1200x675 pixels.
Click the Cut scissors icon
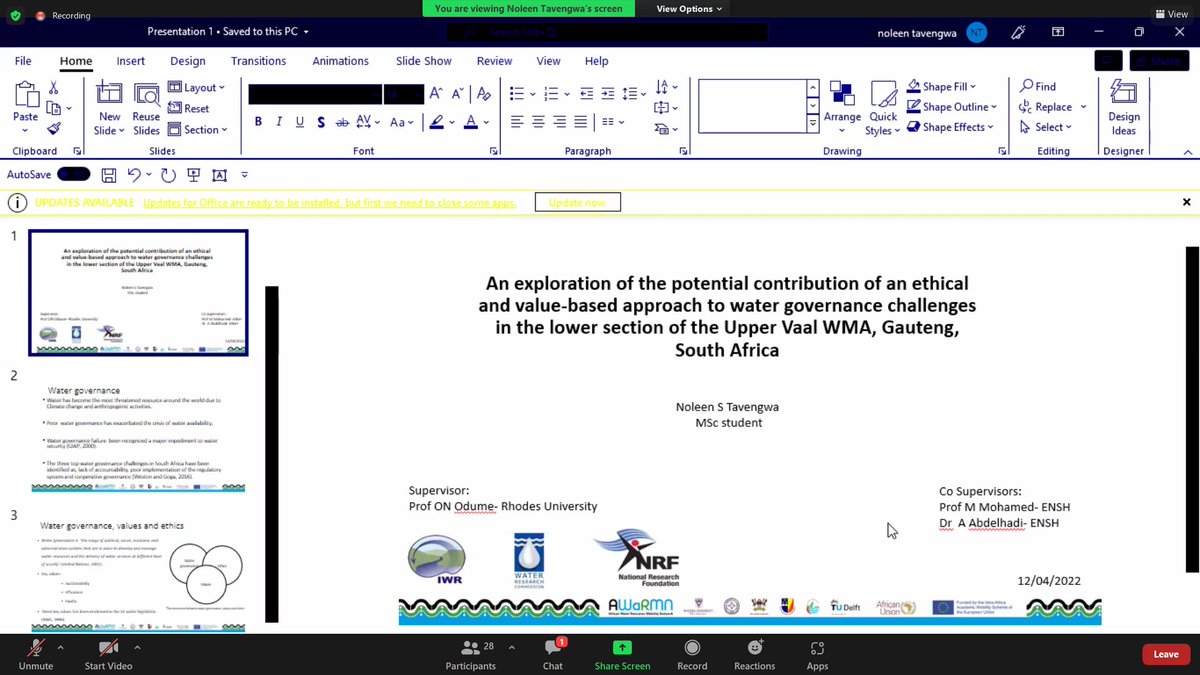click(x=54, y=88)
